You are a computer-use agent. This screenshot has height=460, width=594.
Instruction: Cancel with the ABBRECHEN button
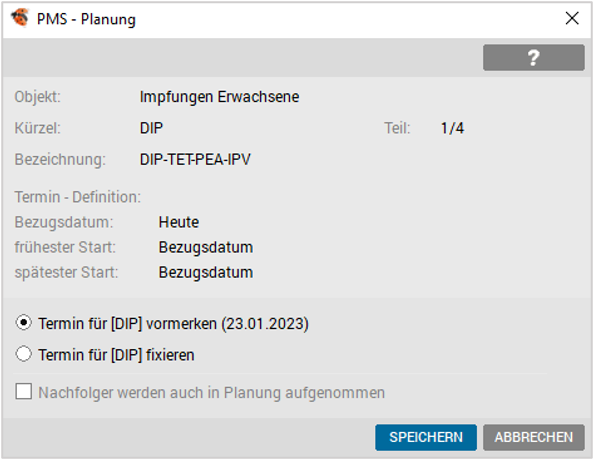(533, 437)
